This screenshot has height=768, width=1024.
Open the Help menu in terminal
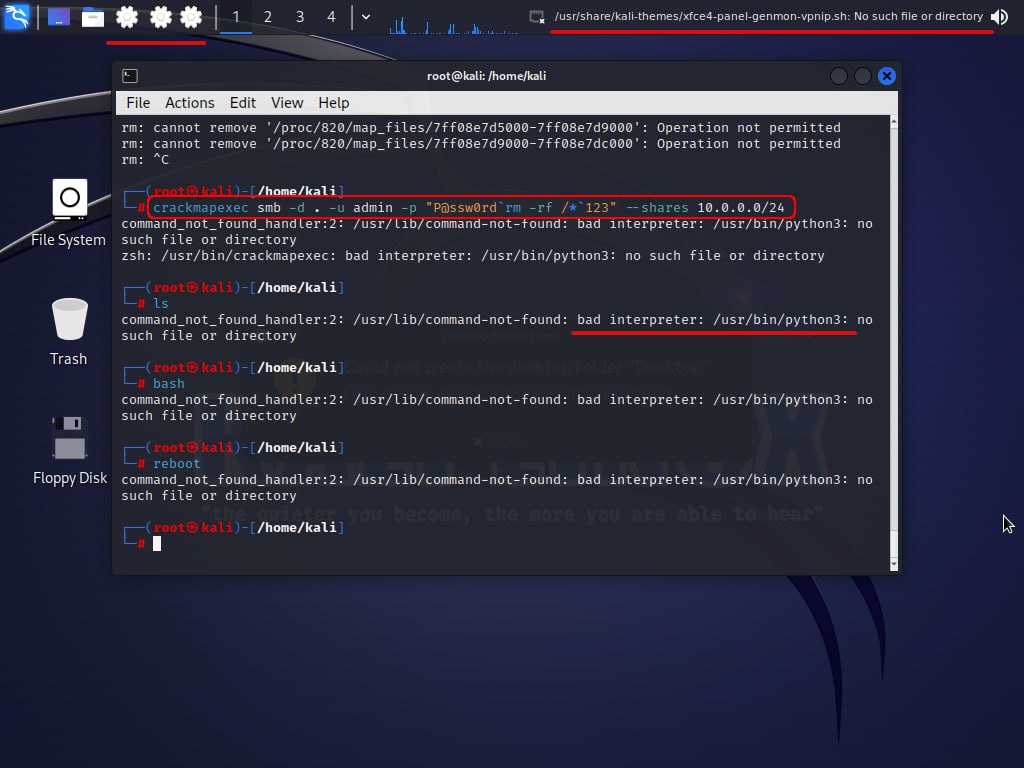tap(334, 103)
